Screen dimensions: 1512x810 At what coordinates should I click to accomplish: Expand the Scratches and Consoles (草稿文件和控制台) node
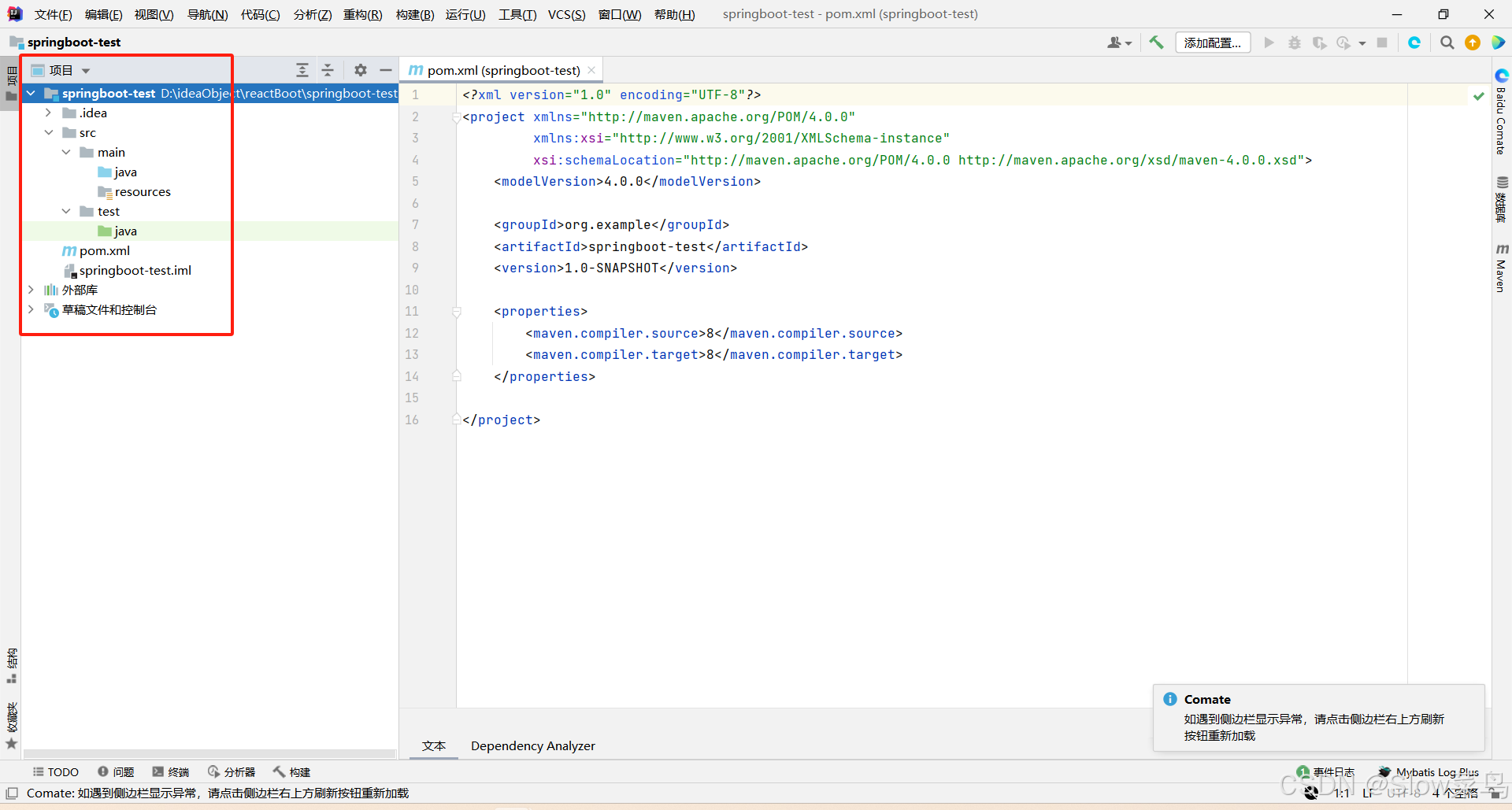pos(31,309)
